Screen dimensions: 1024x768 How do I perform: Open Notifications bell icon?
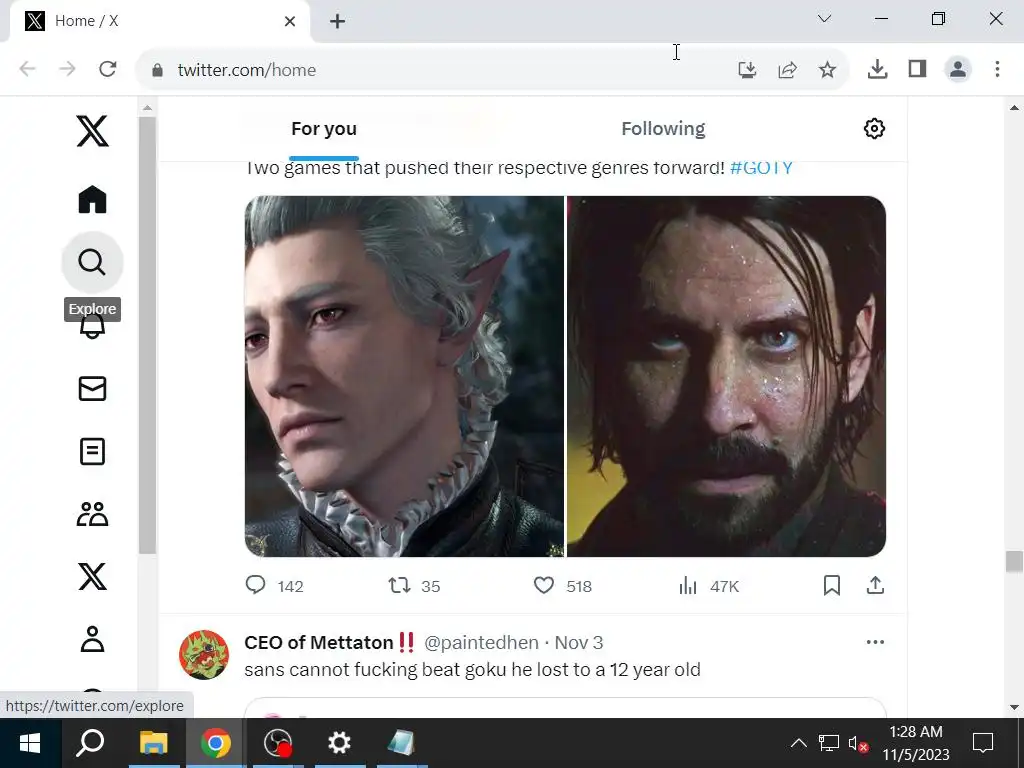92,327
